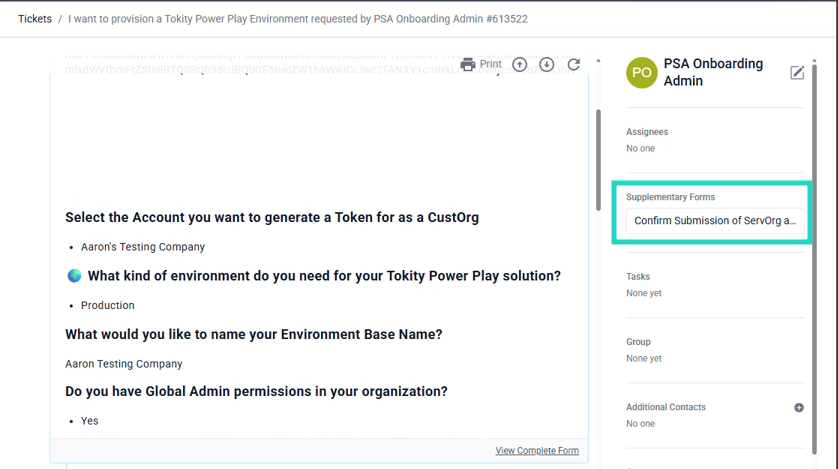Click the PSA Onboarding Admin name
The image size is (838, 469).
713,72
